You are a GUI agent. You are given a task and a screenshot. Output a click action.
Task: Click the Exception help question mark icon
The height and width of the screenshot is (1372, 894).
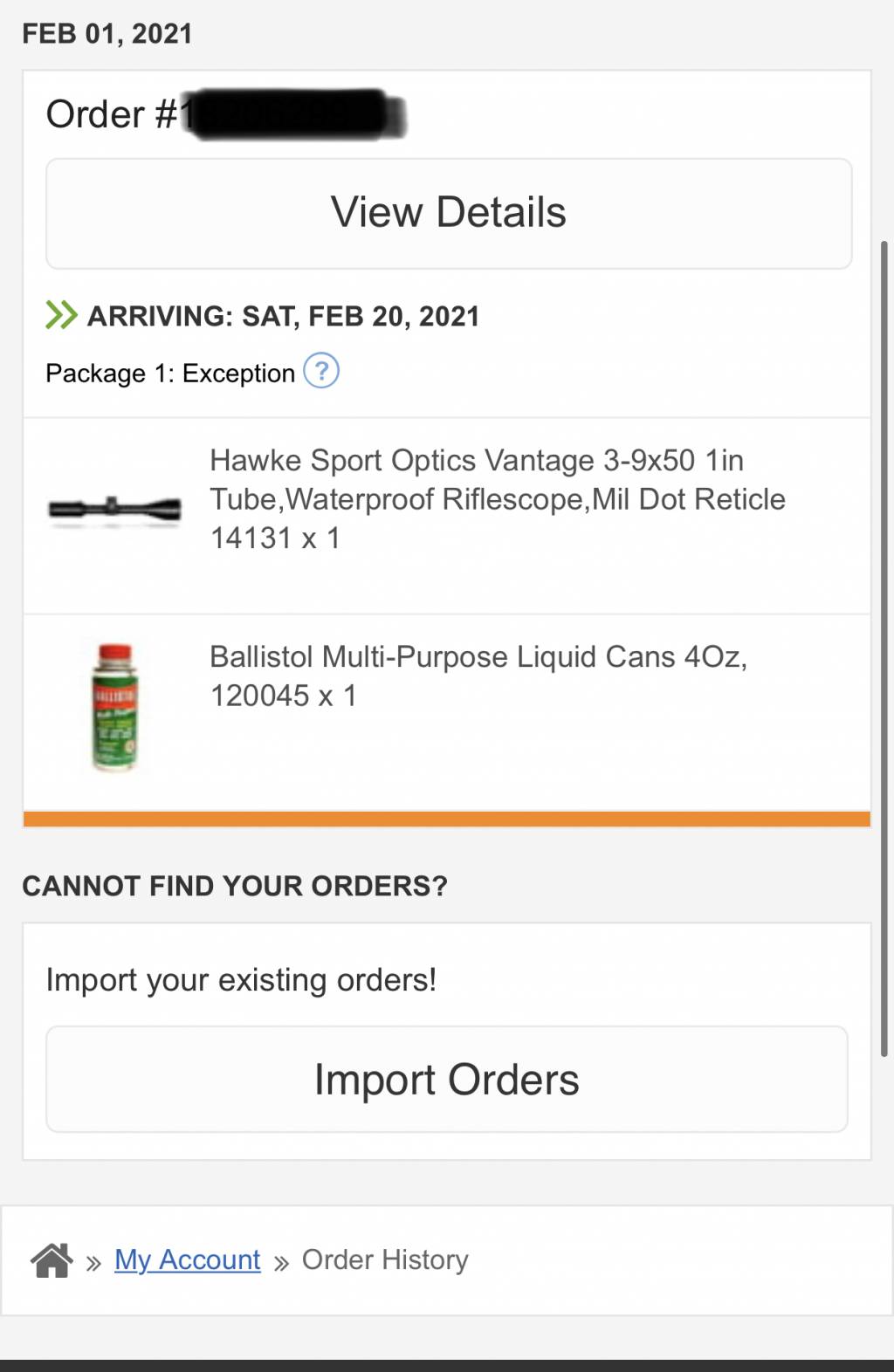click(x=321, y=371)
